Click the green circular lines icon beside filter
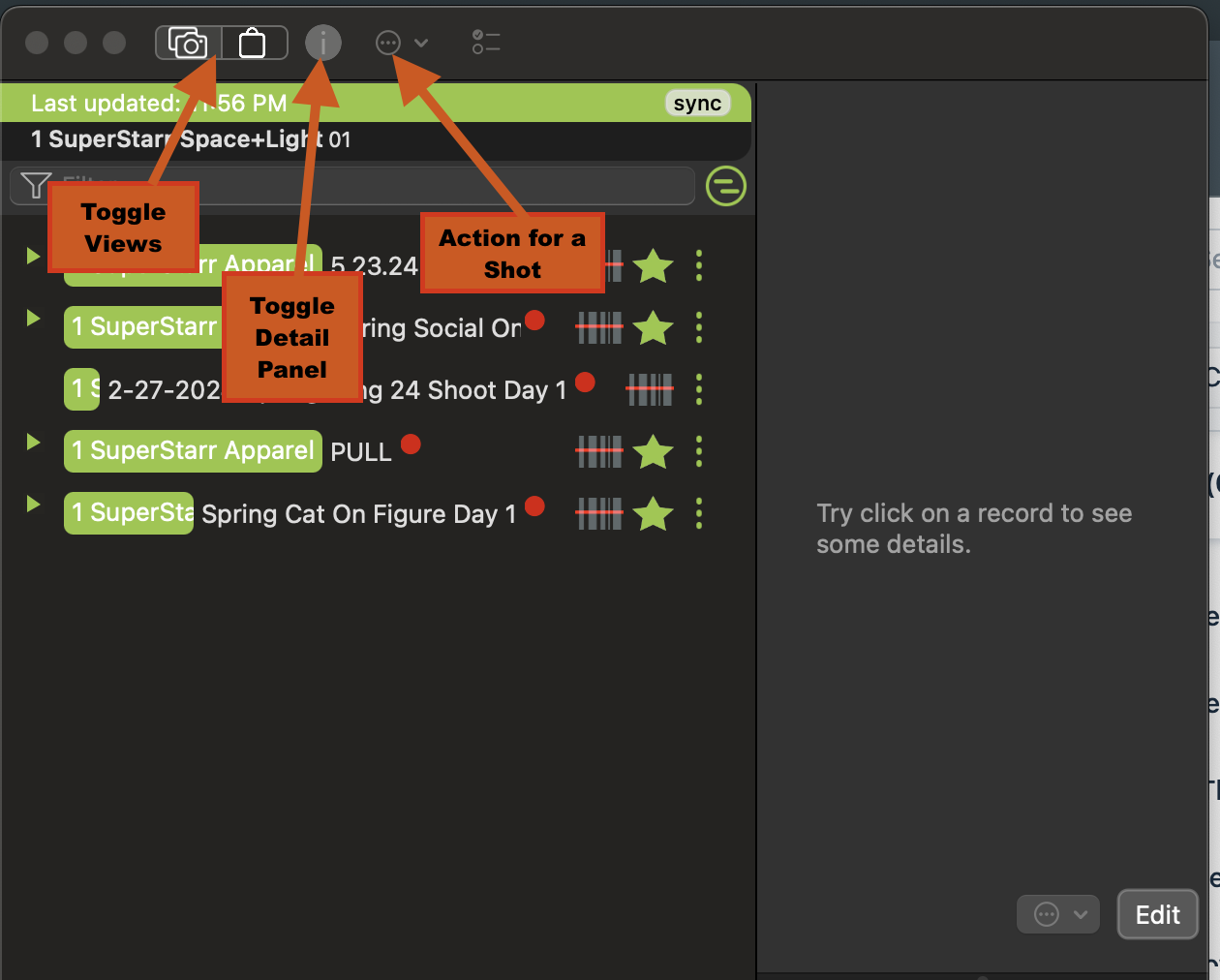 click(726, 186)
